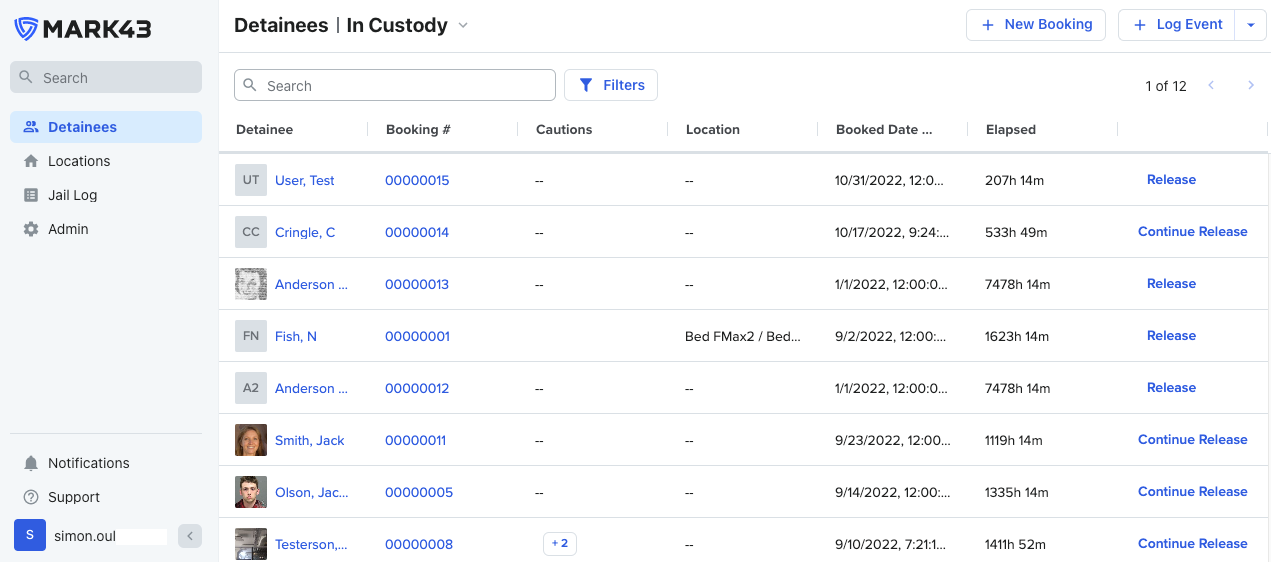
Task: Expand the +2 cautions badge
Action: (x=560, y=544)
